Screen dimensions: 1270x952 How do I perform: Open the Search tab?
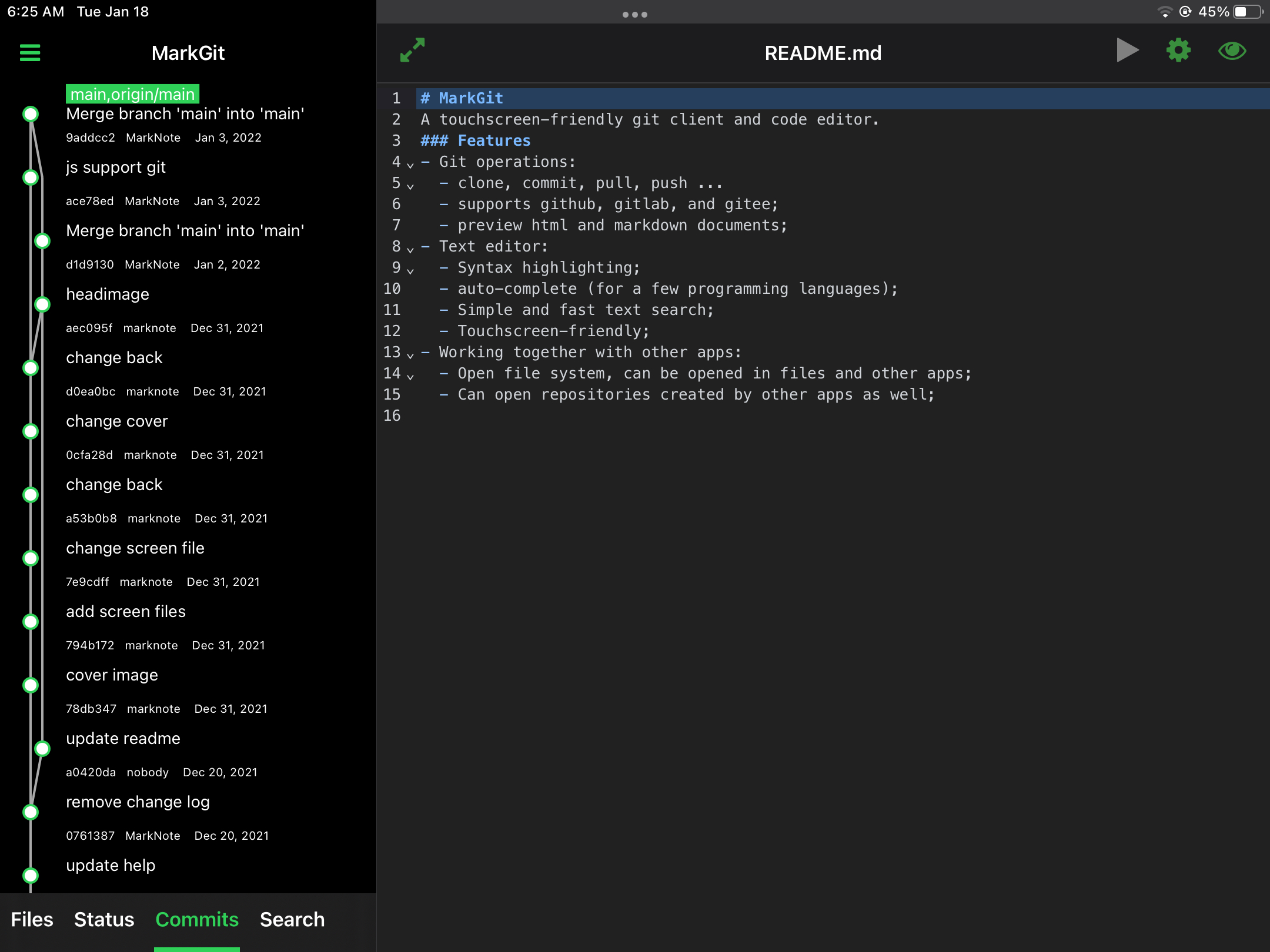292,919
